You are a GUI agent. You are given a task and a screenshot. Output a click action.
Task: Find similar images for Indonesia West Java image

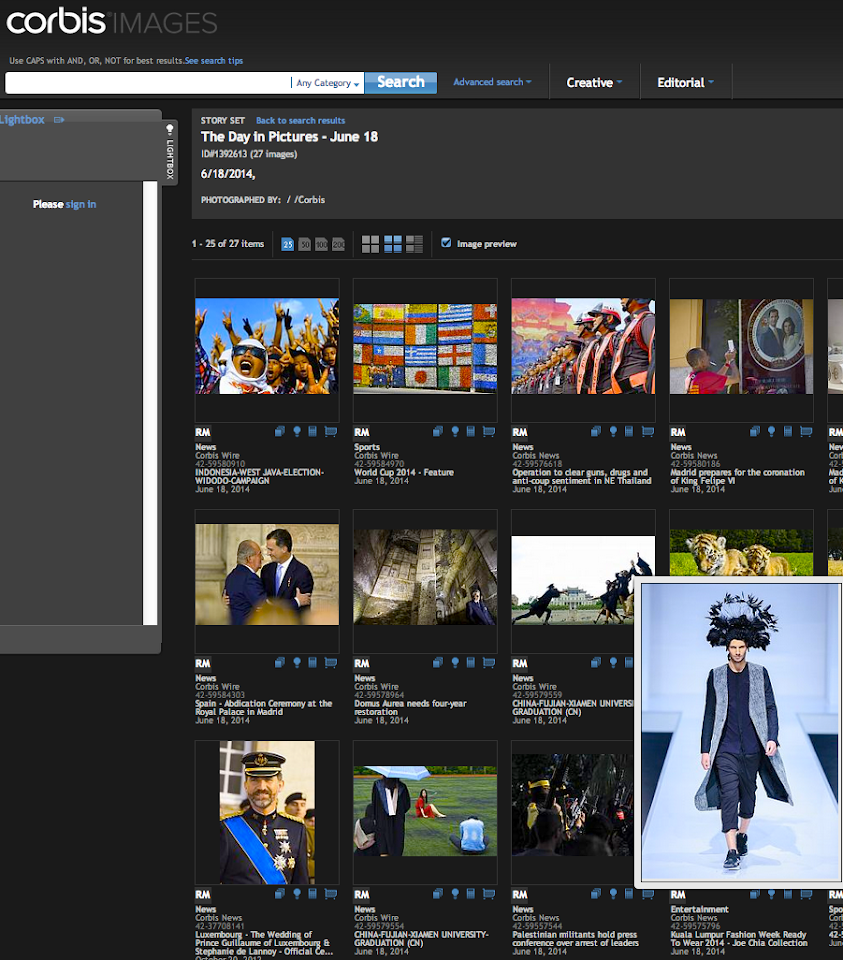coord(280,432)
